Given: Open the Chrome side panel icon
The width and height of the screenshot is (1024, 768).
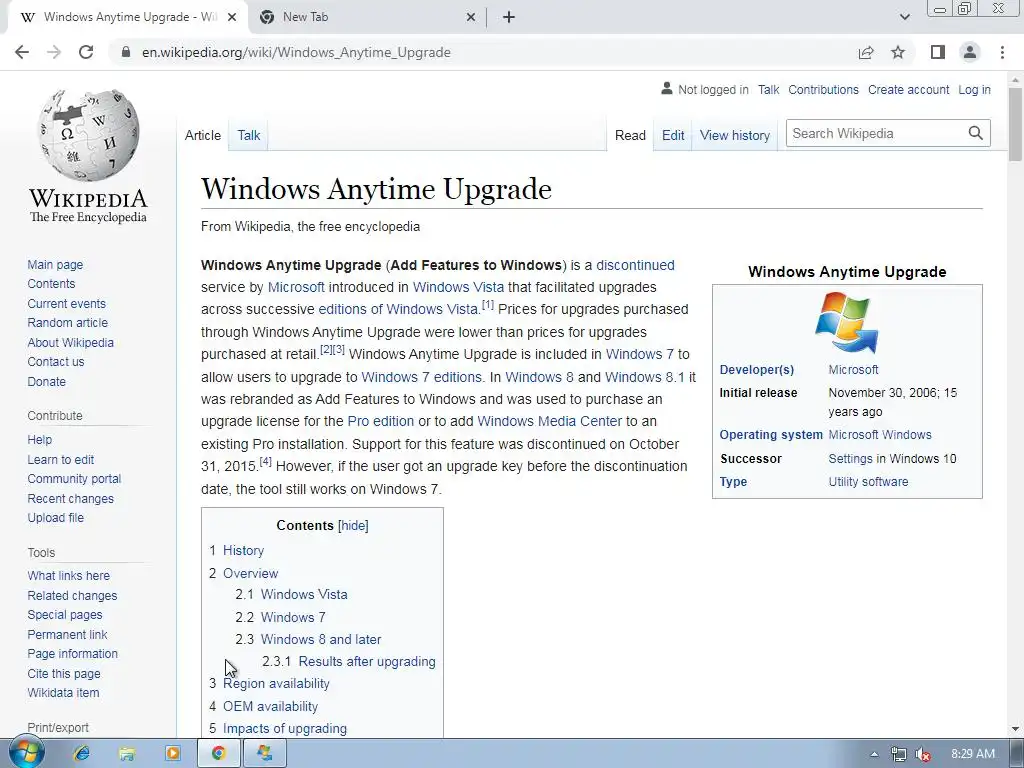Looking at the screenshot, I should tap(938, 52).
